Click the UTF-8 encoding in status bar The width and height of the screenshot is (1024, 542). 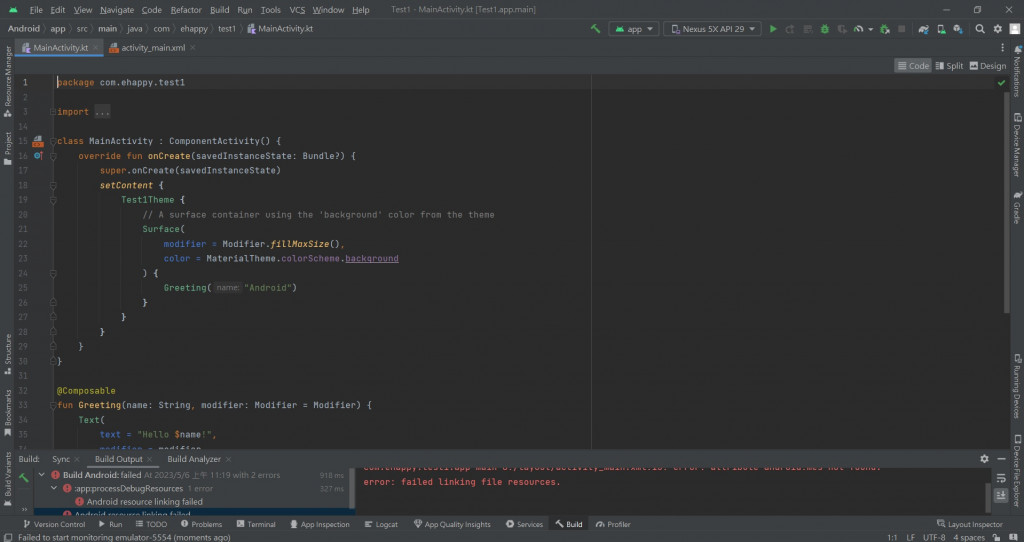click(934, 537)
